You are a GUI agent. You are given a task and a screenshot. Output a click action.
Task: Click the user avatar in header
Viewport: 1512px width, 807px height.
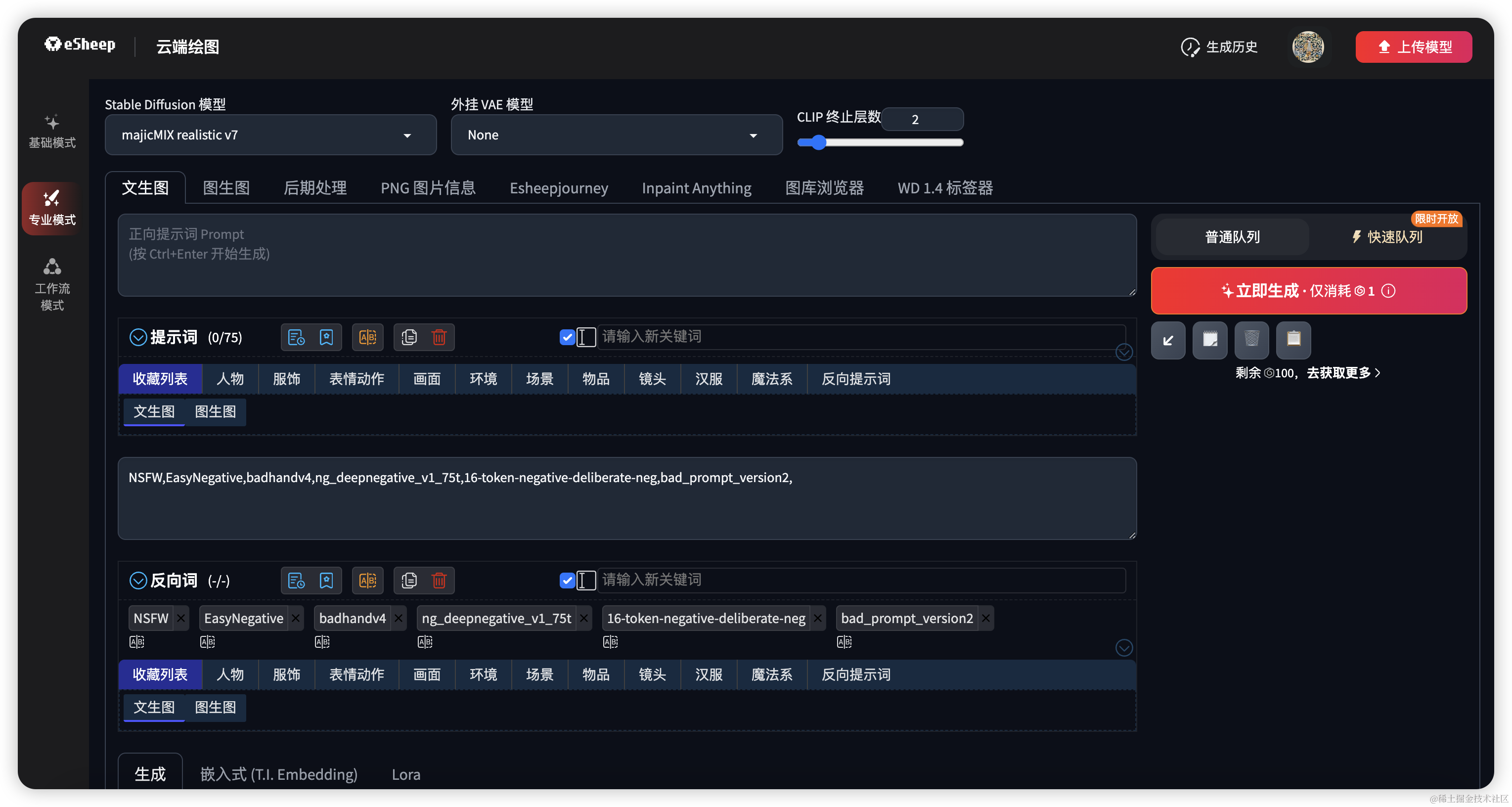pyautogui.click(x=1308, y=47)
